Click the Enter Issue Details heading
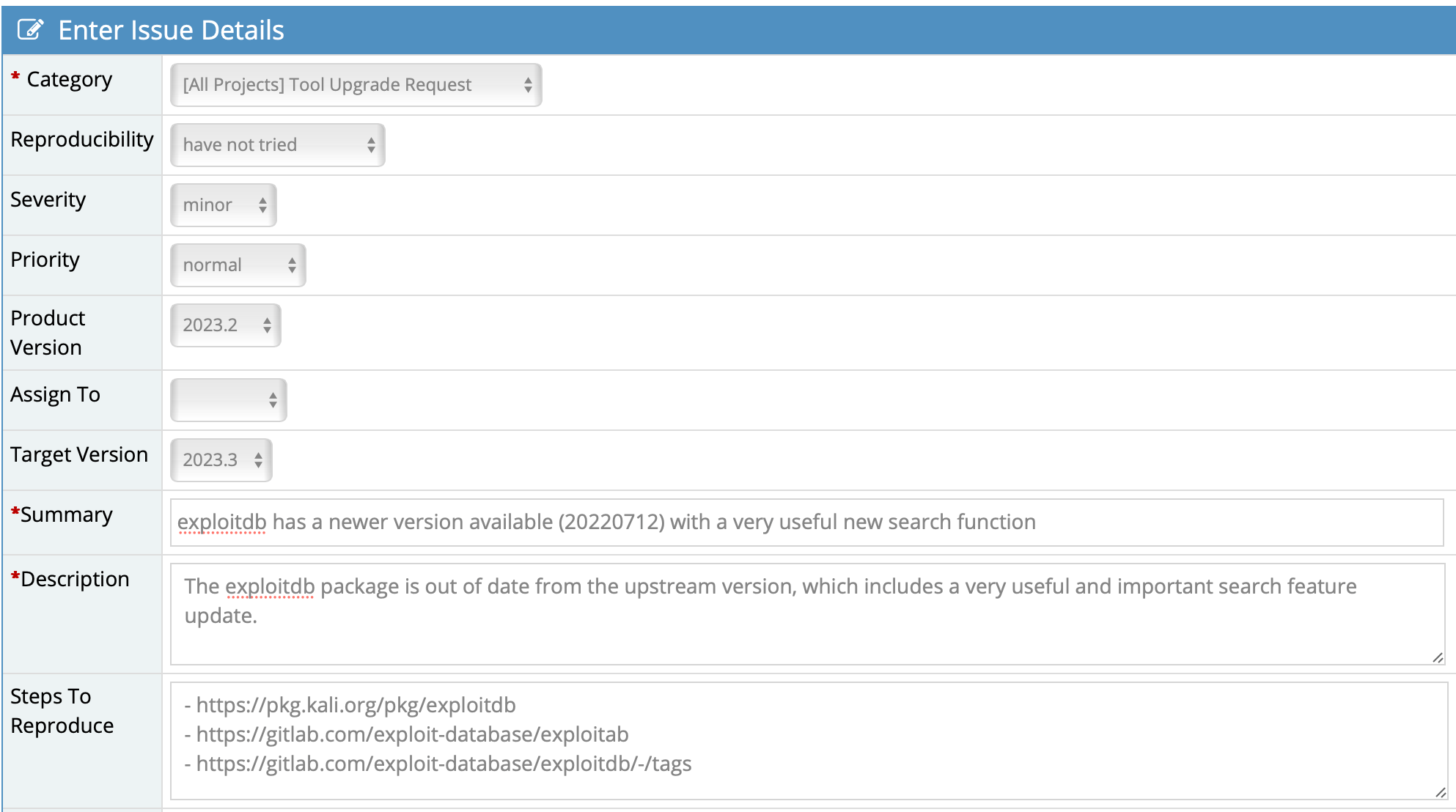 pos(171,30)
